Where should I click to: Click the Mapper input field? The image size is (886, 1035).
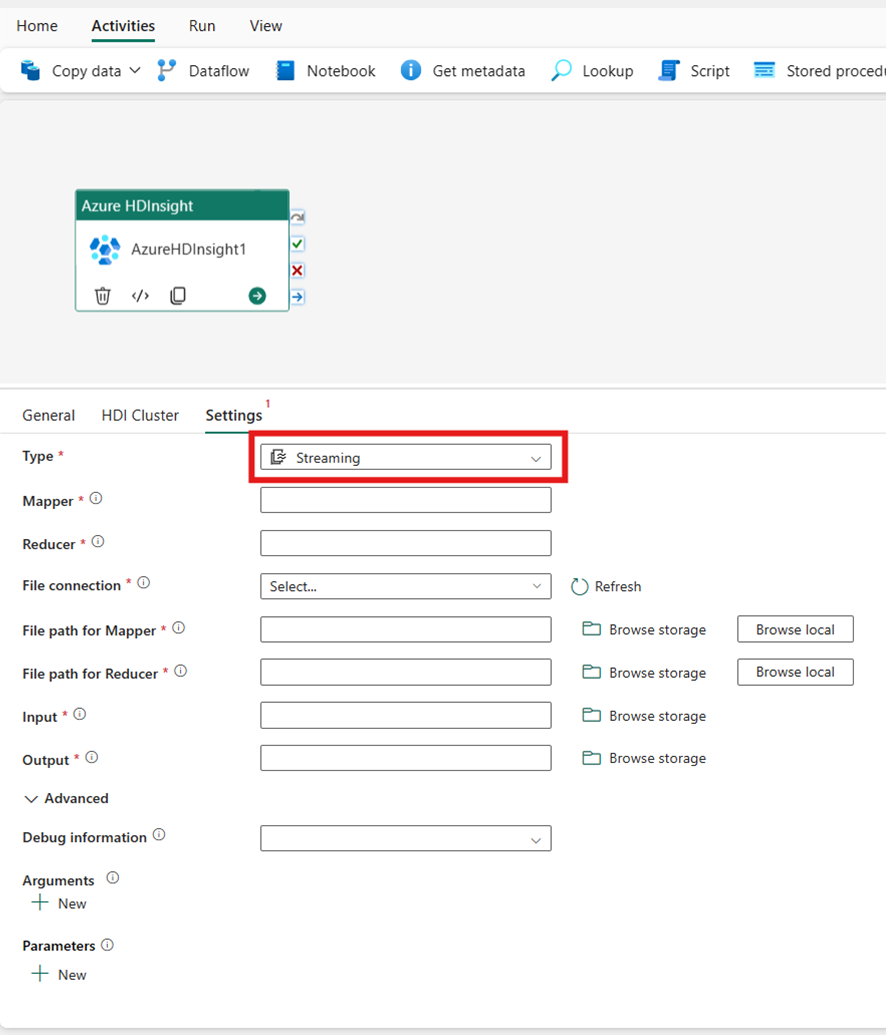405,500
